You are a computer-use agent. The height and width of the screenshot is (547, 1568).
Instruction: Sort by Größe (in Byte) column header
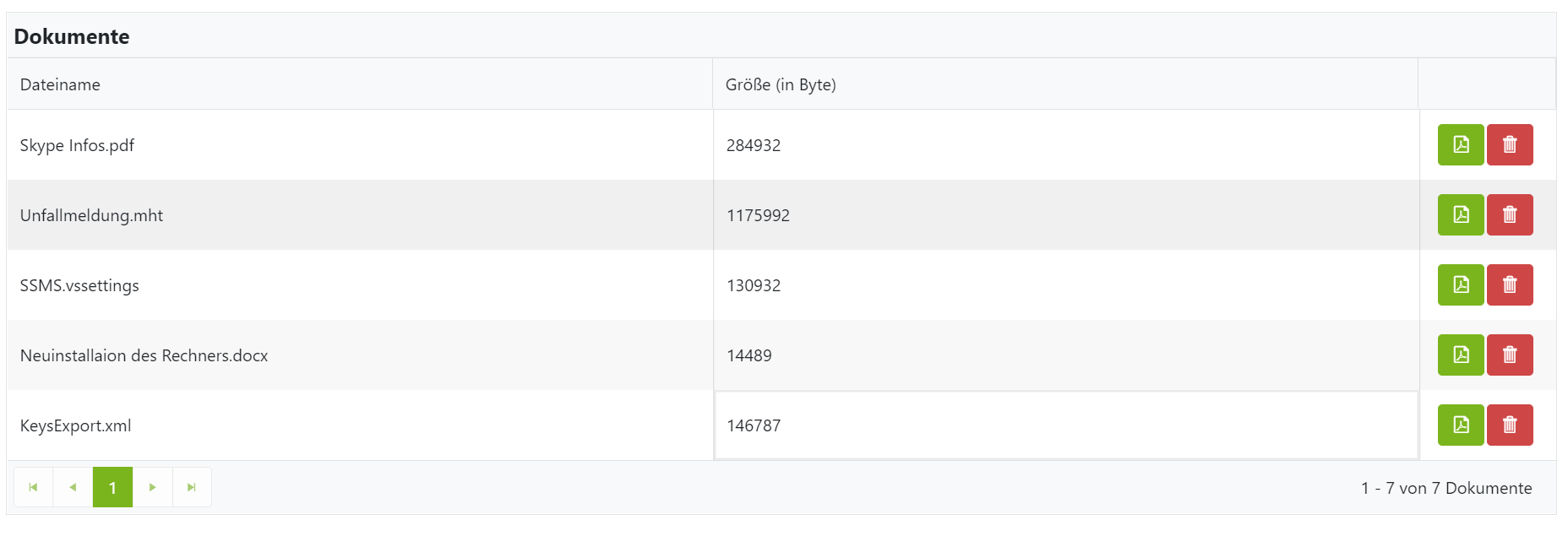[x=781, y=84]
